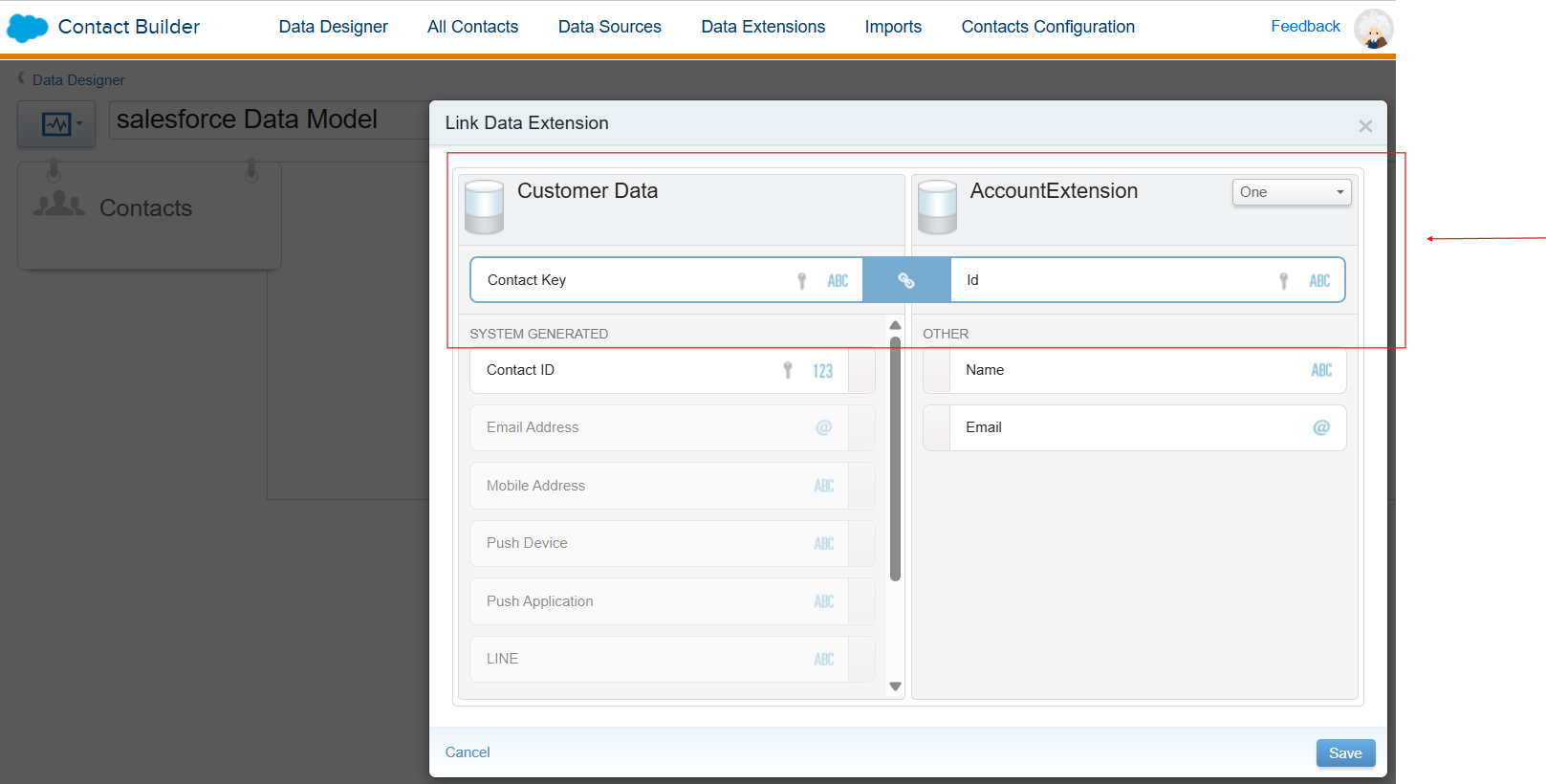Open the One cardinality dropdown
Screen dimensions: 1546x784
[1291, 192]
